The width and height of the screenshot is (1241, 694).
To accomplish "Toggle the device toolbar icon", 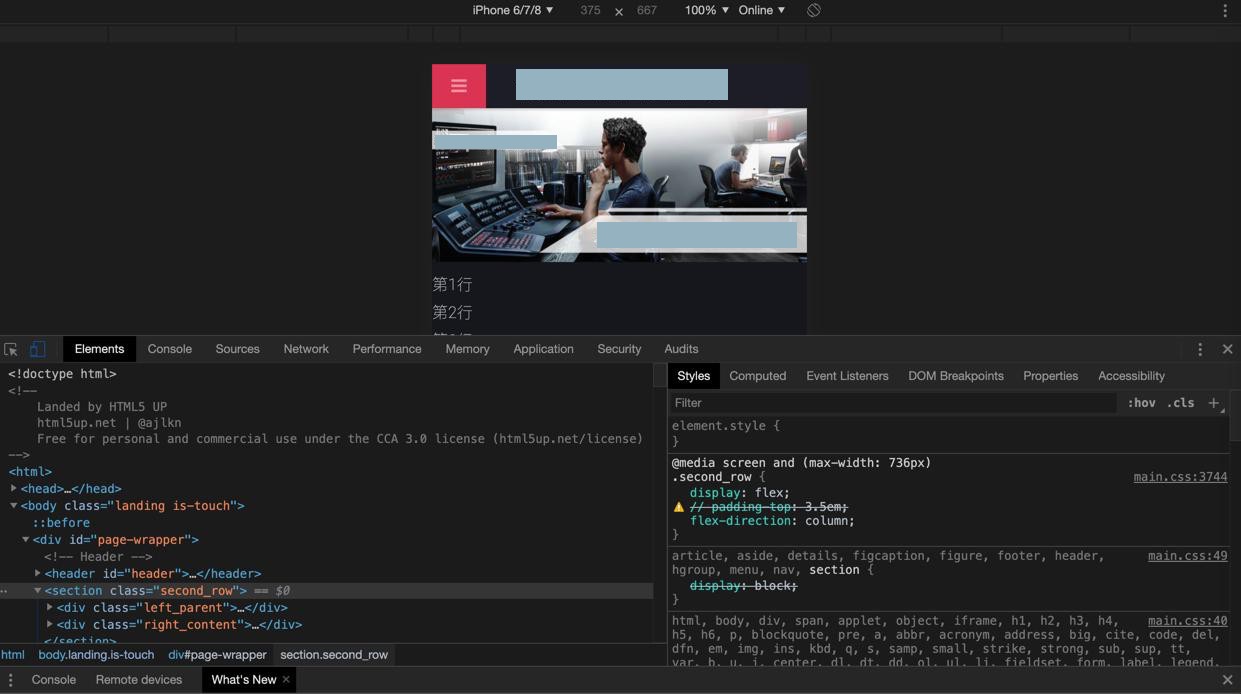I will point(37,349).
